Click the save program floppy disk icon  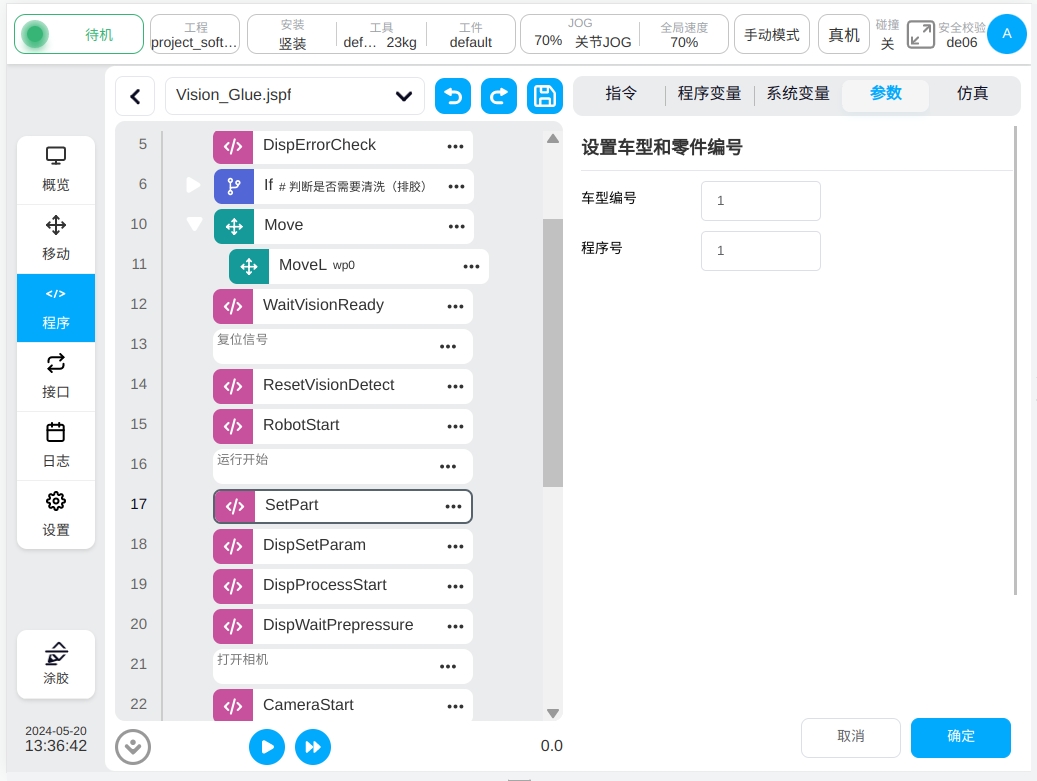coord(544,96)
